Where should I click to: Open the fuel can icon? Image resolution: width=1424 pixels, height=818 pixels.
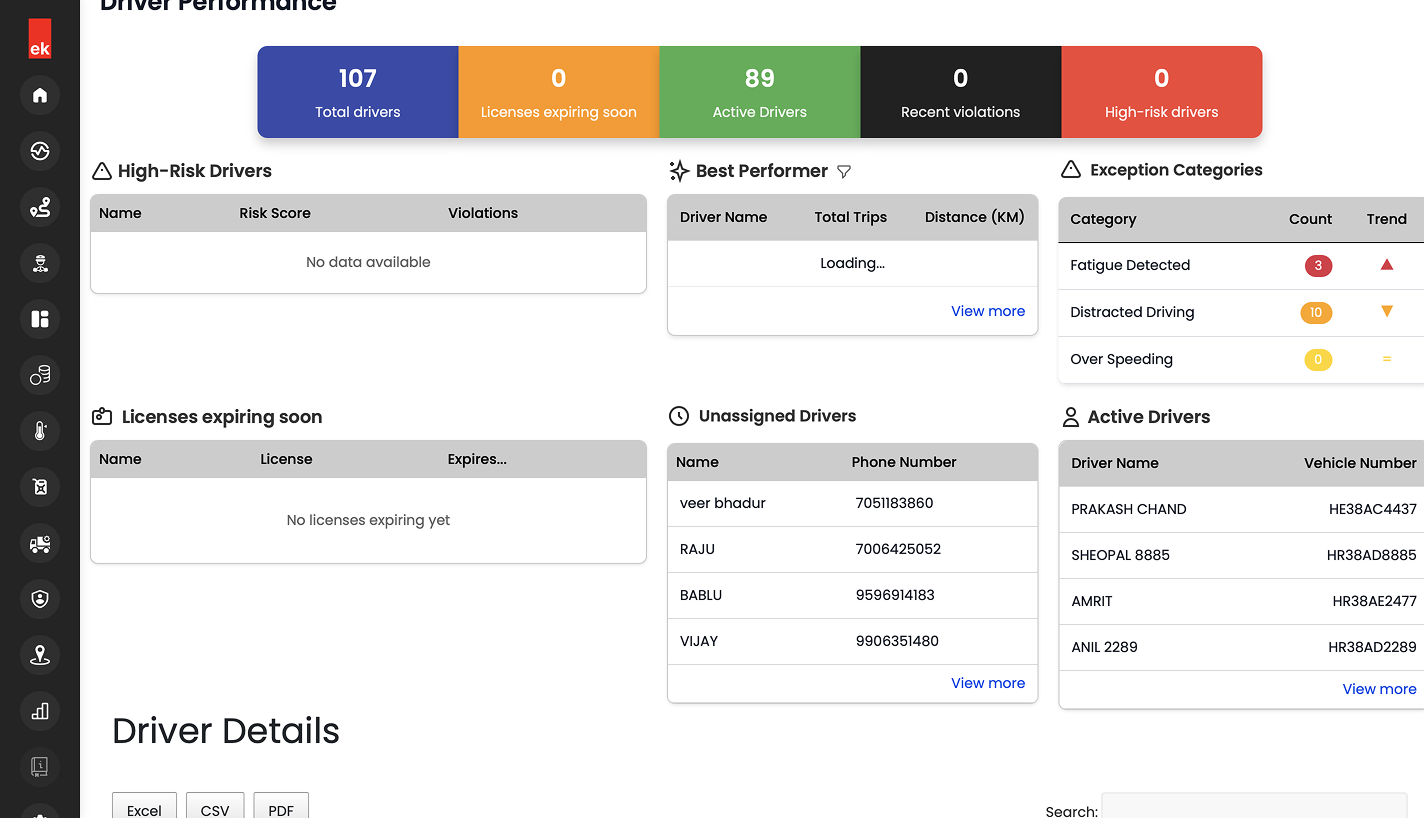40,487
